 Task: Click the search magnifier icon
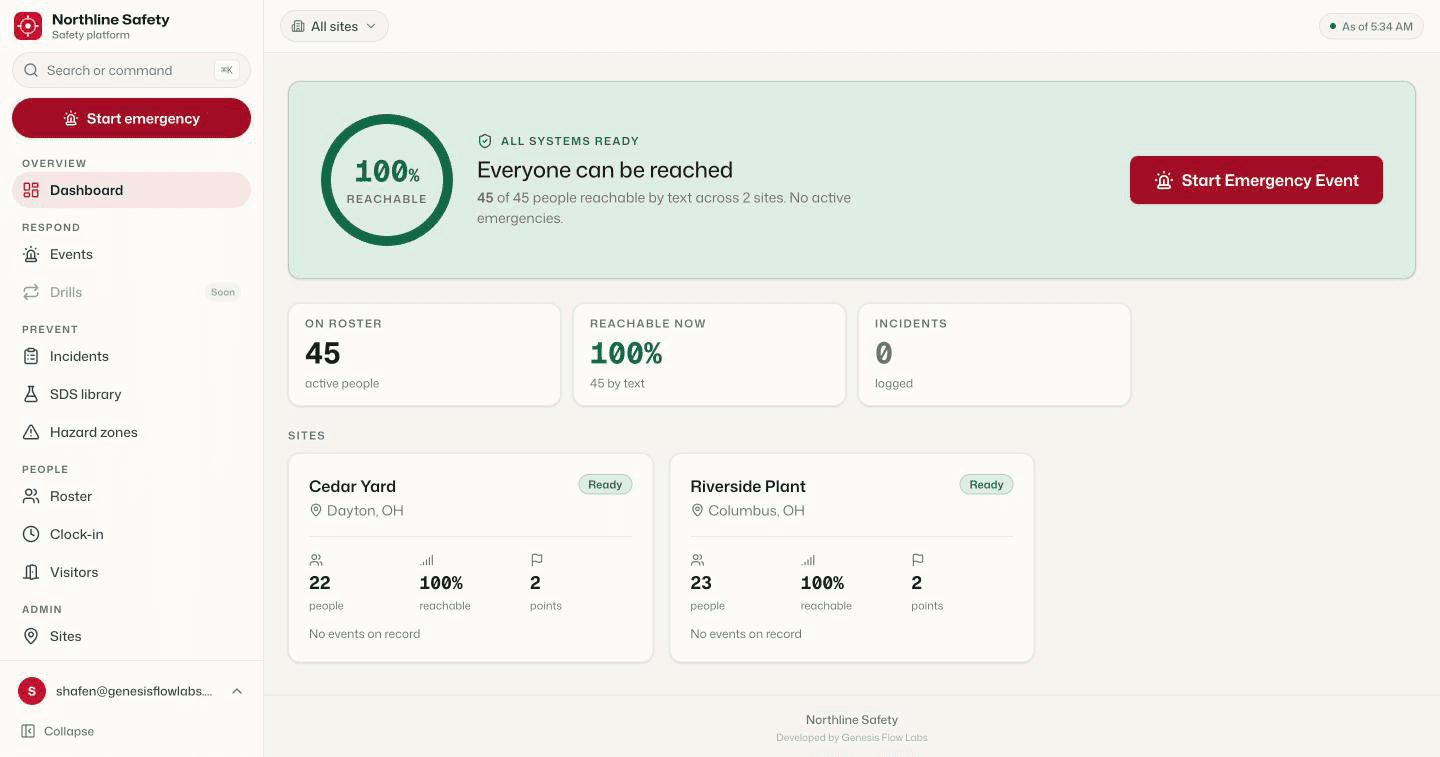tap(31, 70)
